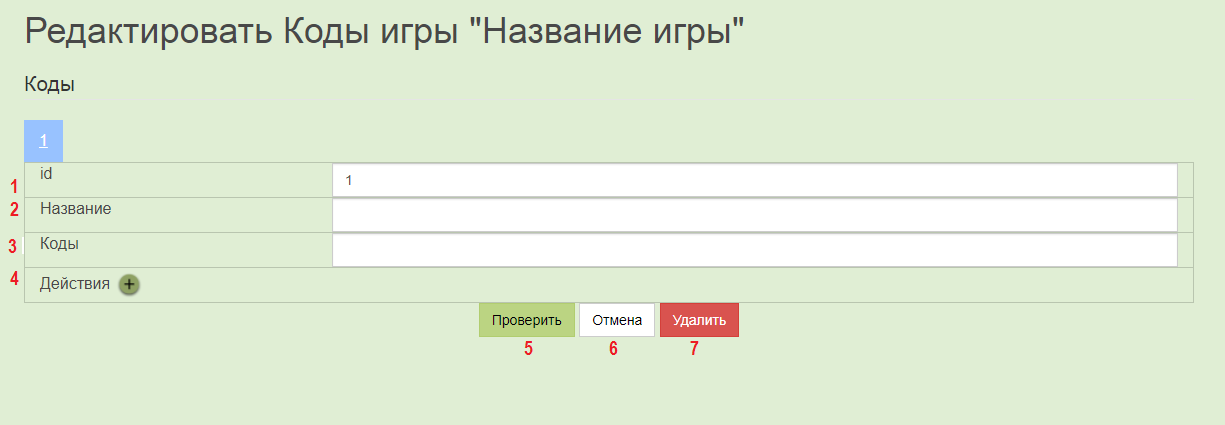
Task: Add a new action with the plus icon
Action: click(129, 284)
